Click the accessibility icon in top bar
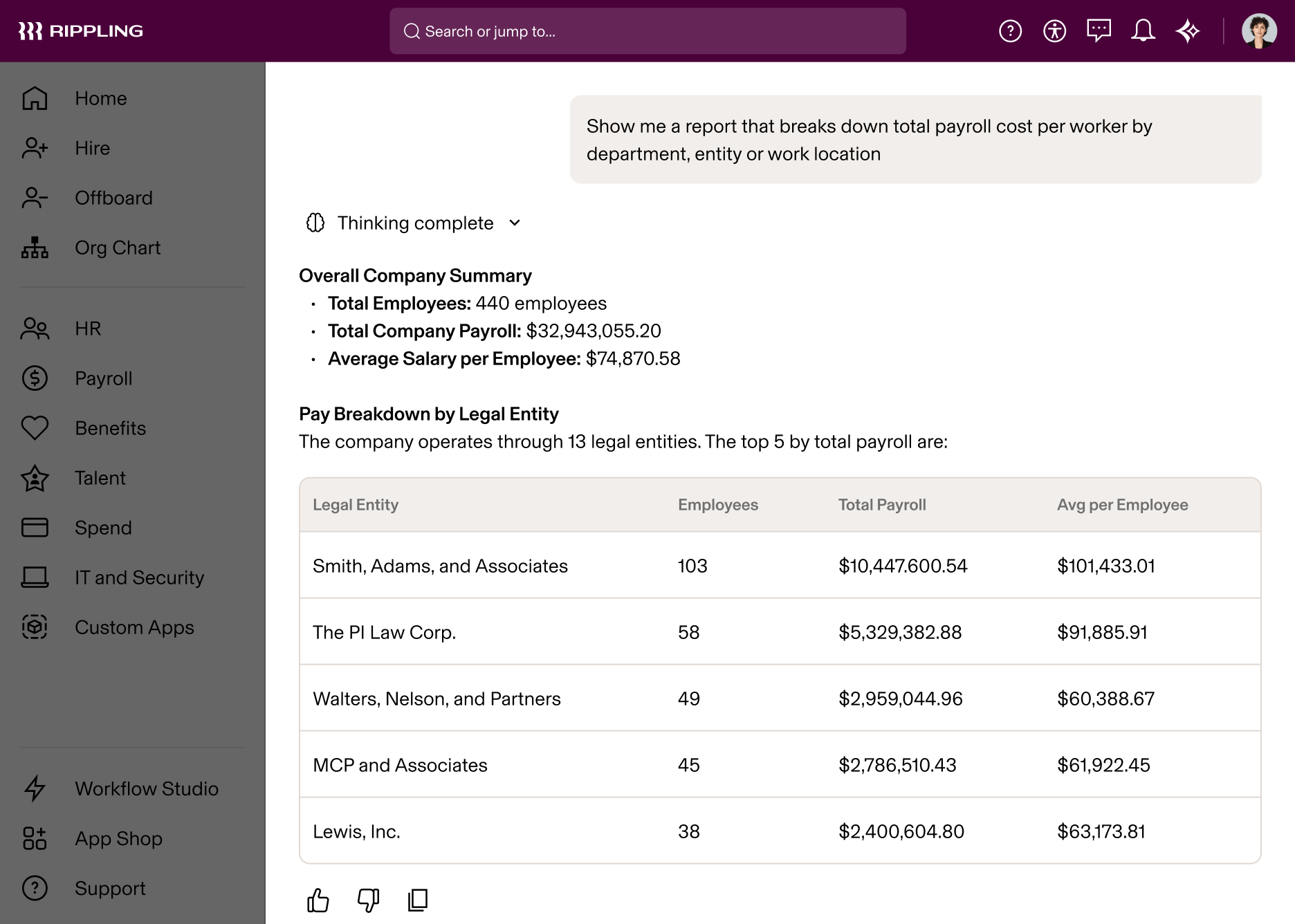 (1054, 30)
